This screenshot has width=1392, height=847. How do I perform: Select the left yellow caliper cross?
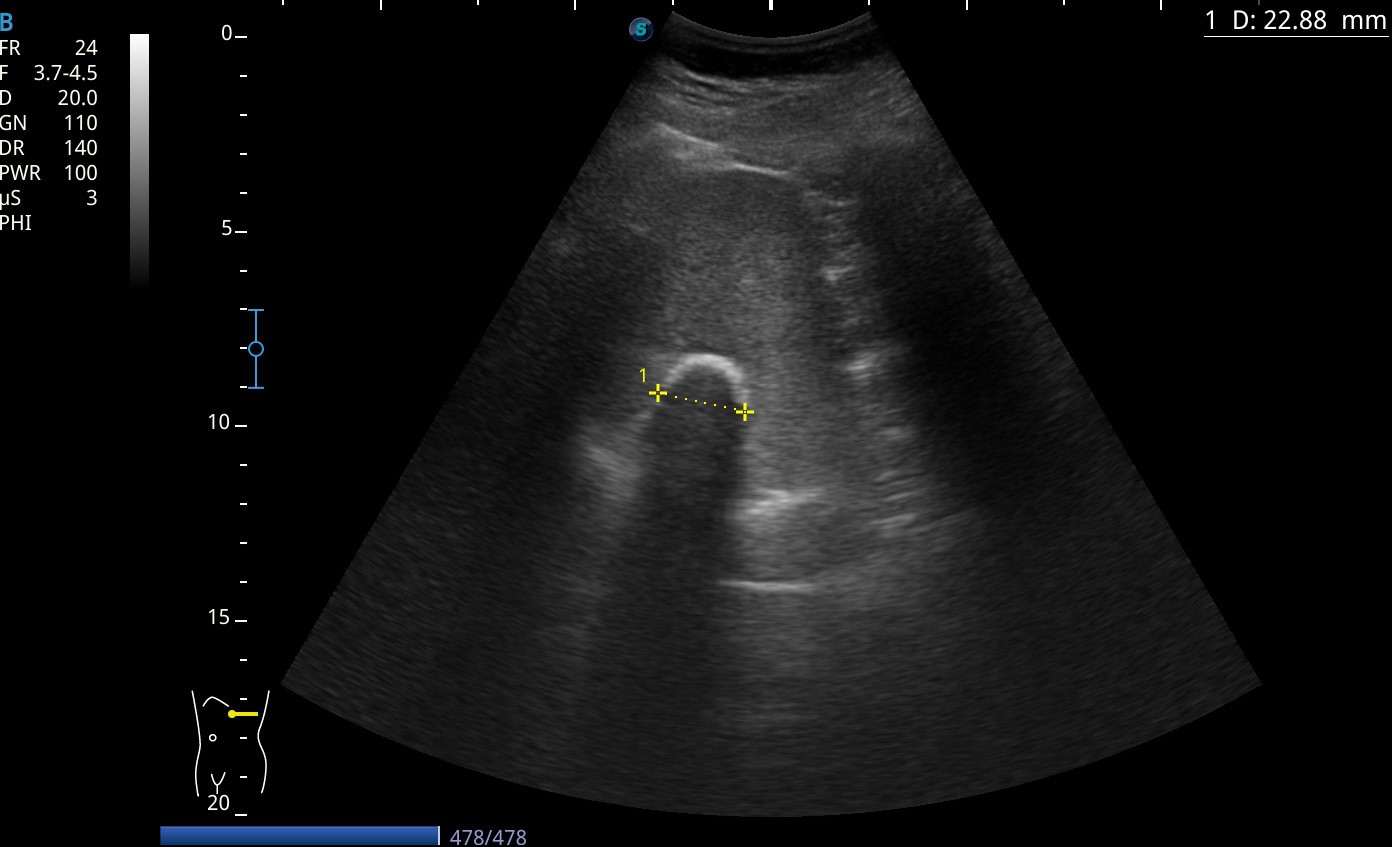point(657,393)
